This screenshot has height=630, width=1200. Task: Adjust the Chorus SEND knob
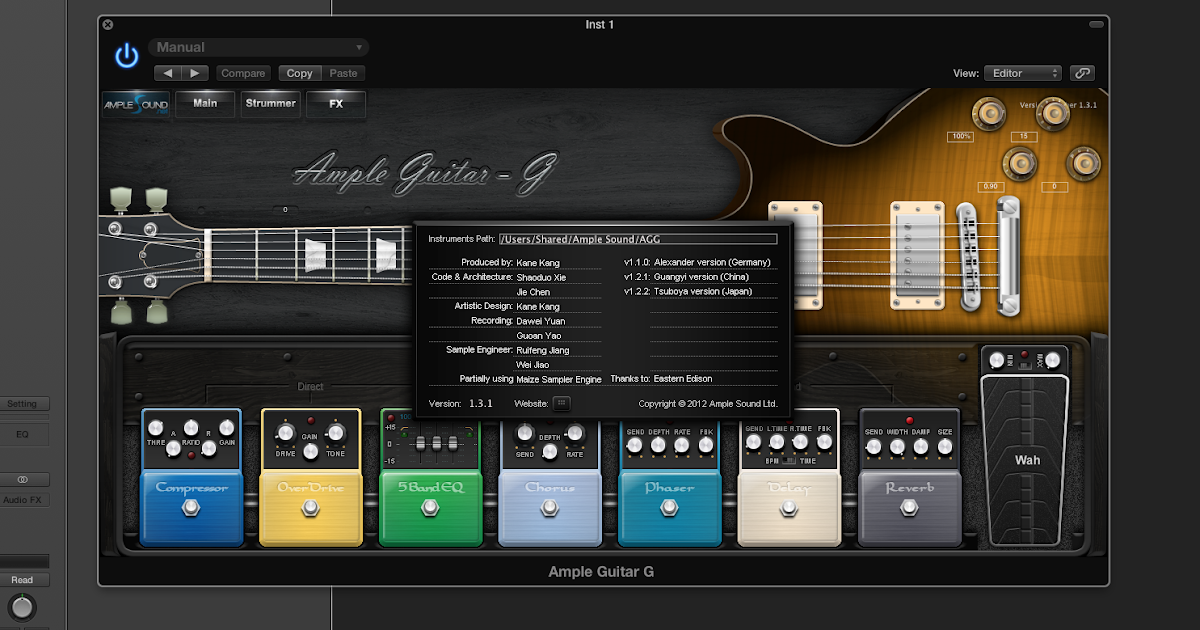coord(525,433)
